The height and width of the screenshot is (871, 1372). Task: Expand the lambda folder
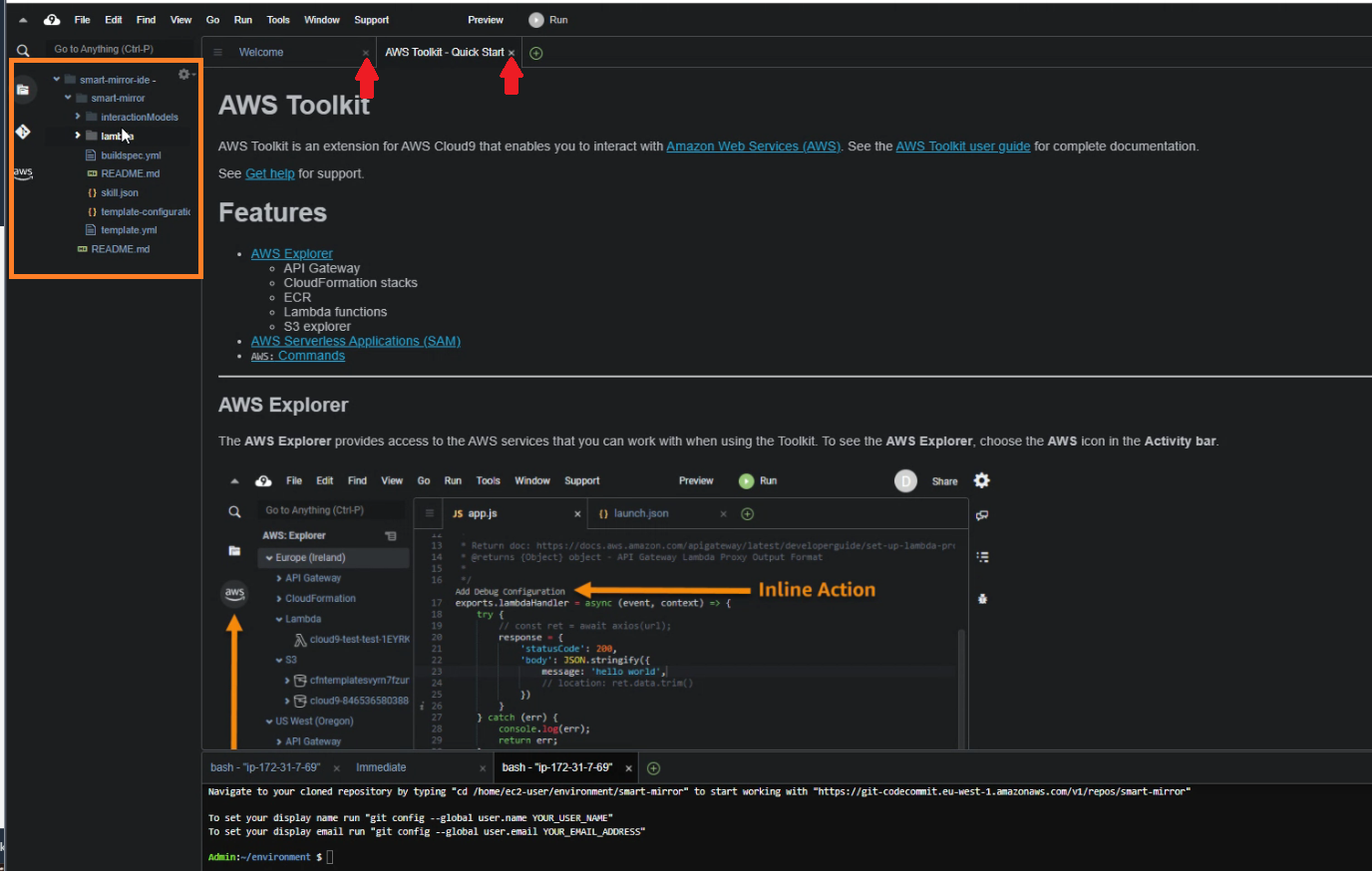[x=78, y=136]
